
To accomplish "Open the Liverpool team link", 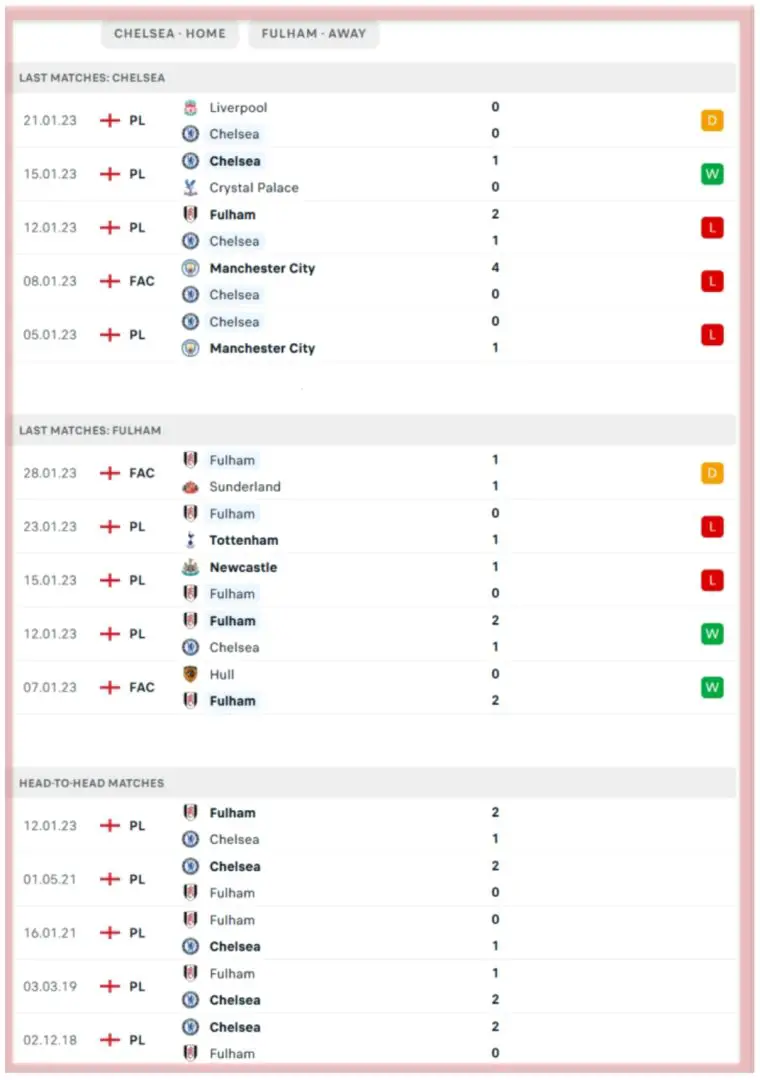I will pos(238,107).
